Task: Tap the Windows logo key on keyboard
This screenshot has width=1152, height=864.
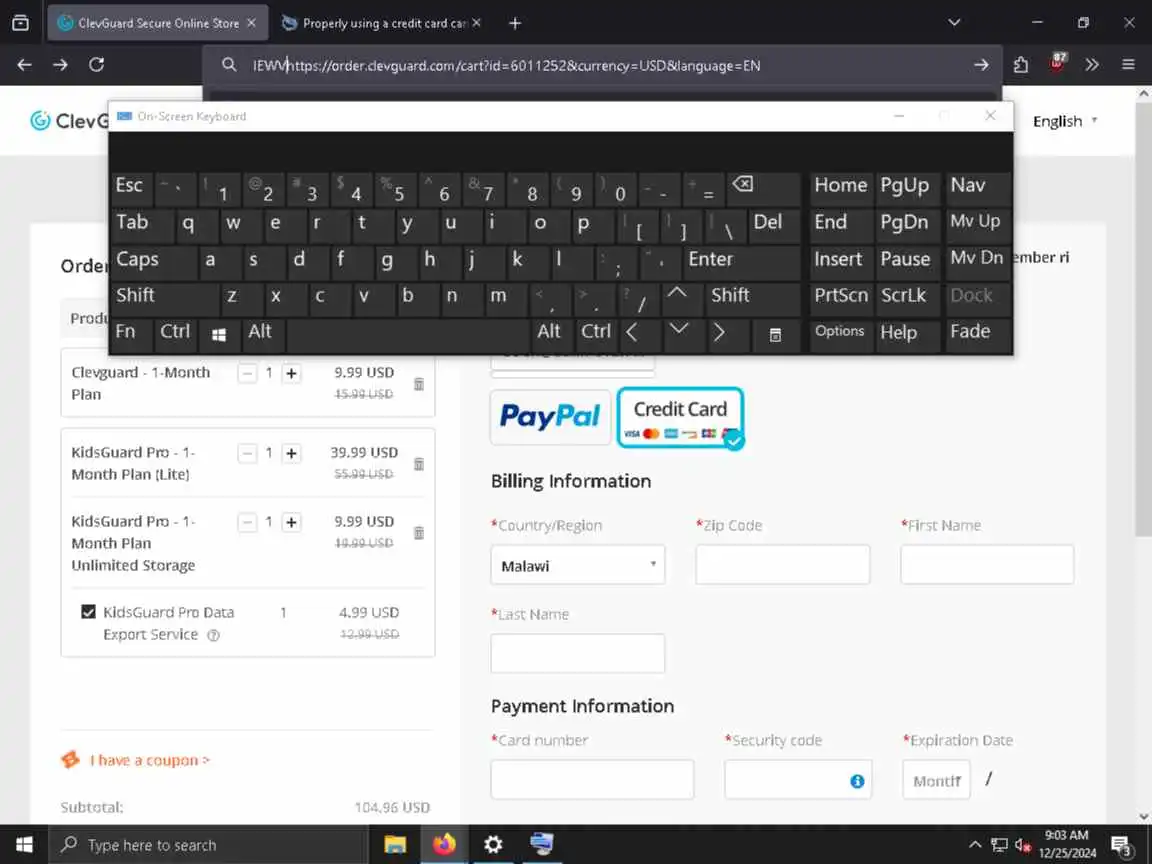Action: [x=218, y=335]
